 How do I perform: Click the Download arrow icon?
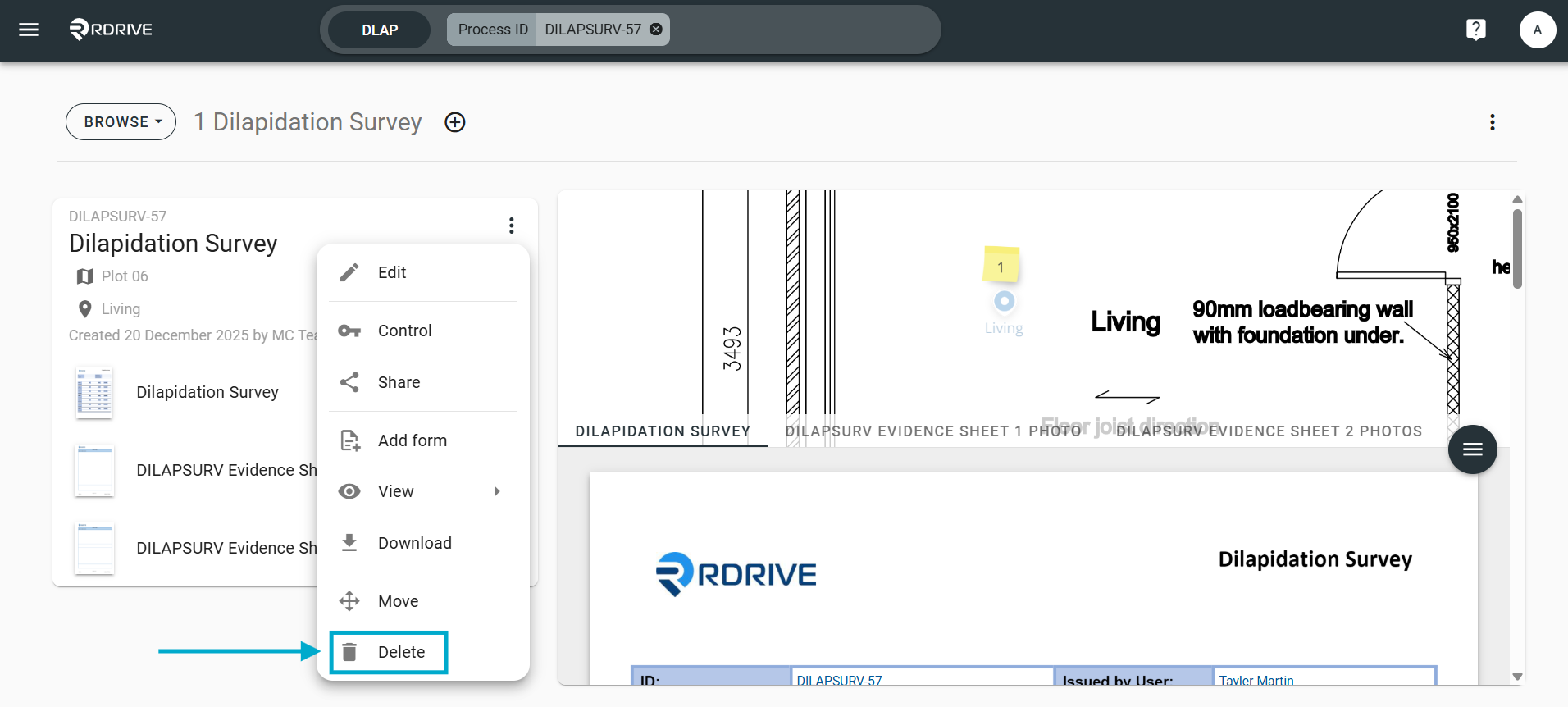349,543
